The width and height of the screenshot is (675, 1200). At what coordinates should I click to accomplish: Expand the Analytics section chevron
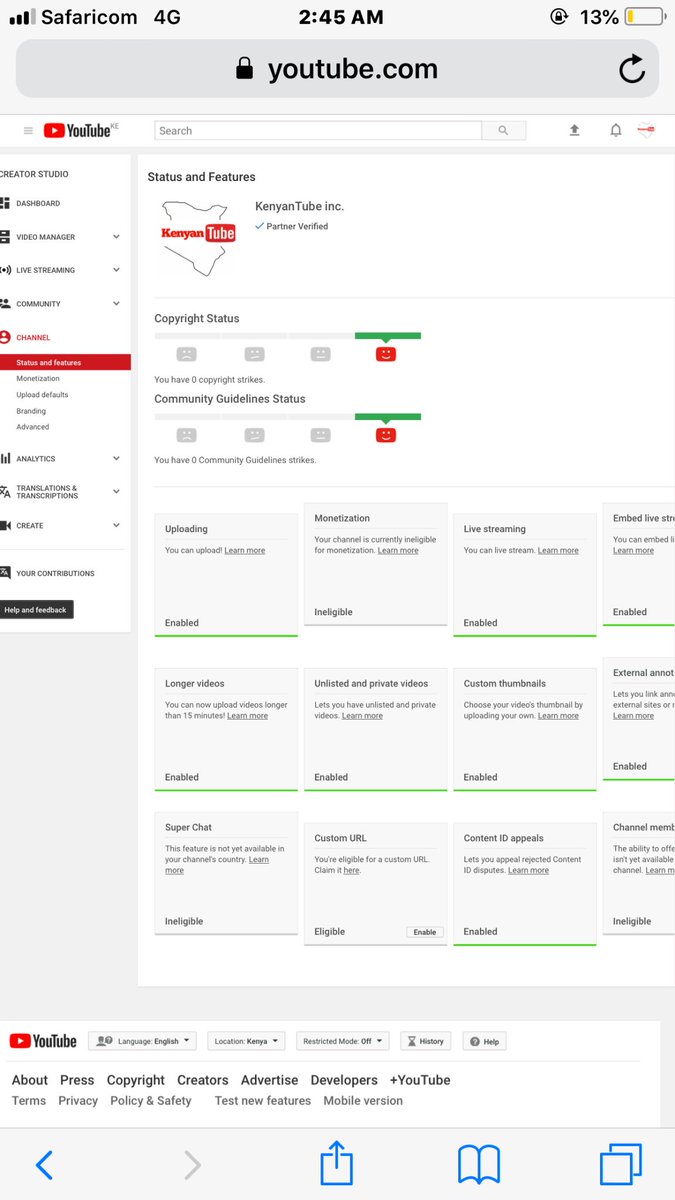pos(116,459)
